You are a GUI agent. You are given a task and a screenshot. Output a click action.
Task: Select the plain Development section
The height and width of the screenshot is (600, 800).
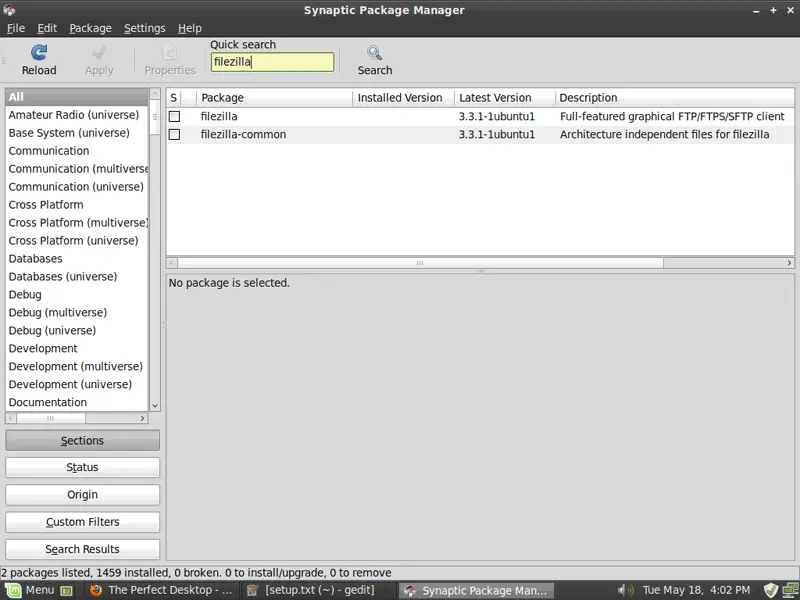(x=77, y=348)
